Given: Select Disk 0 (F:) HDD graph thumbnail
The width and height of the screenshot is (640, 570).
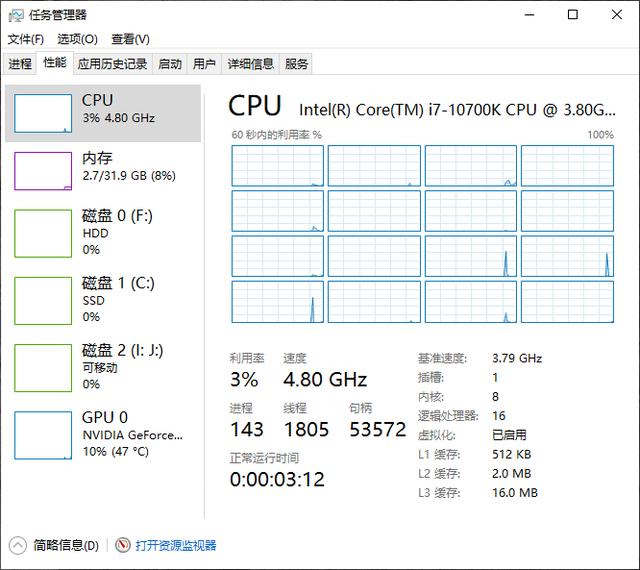Looking at the screenshot, I should click(x=44, y=232).
